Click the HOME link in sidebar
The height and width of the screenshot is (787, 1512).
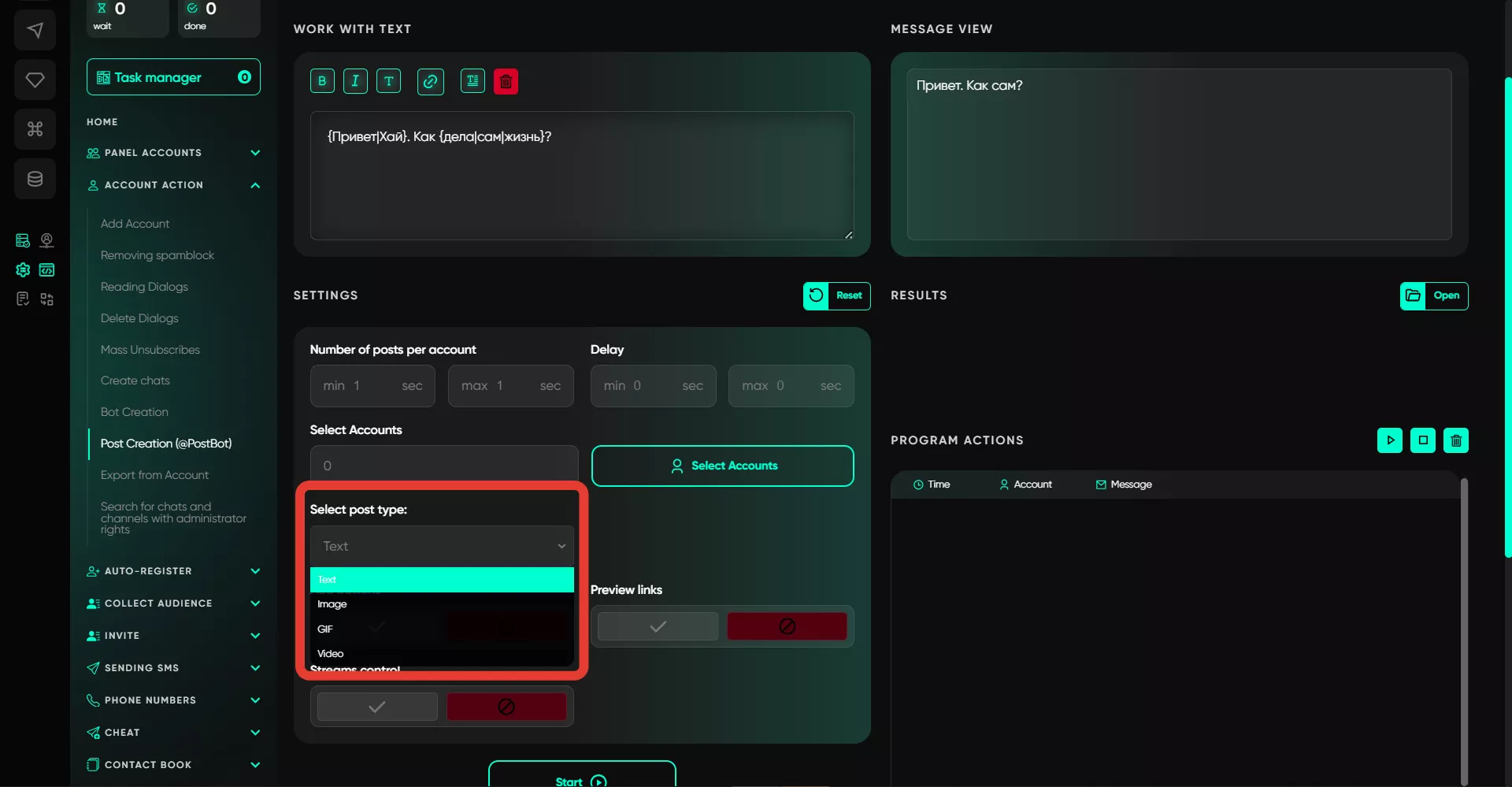[102, 122]
